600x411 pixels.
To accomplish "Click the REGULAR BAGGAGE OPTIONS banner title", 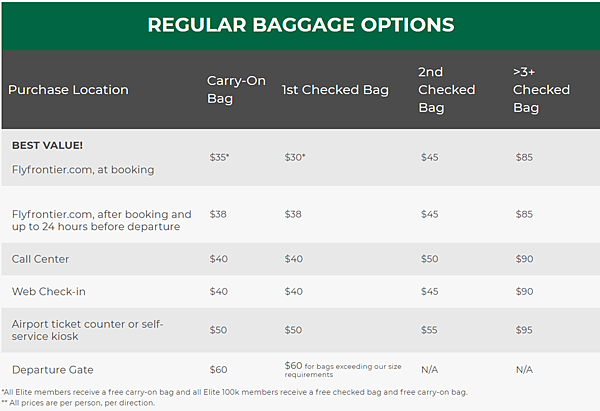I will (301, 25).
